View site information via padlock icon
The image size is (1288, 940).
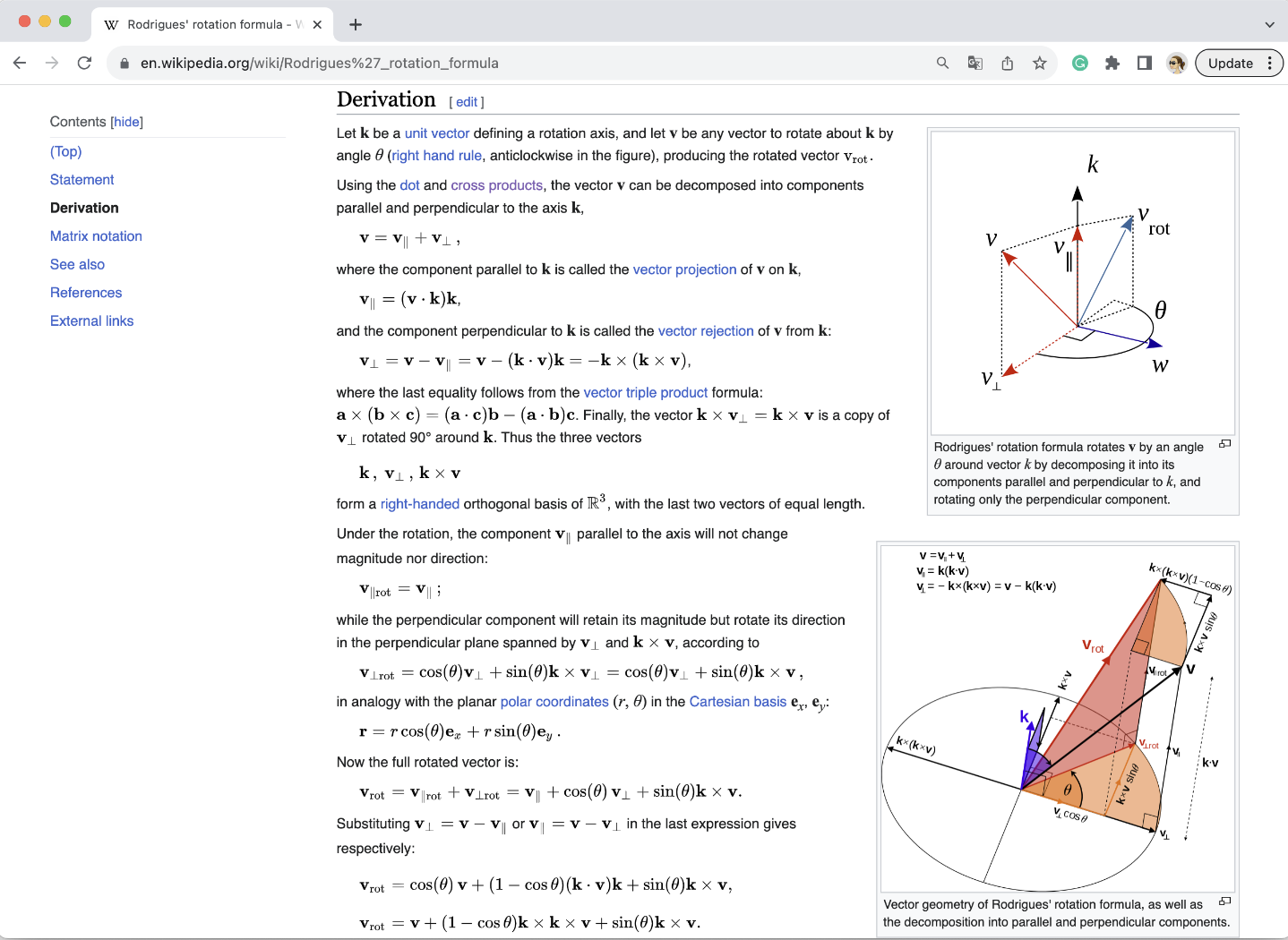pos(124,63)
